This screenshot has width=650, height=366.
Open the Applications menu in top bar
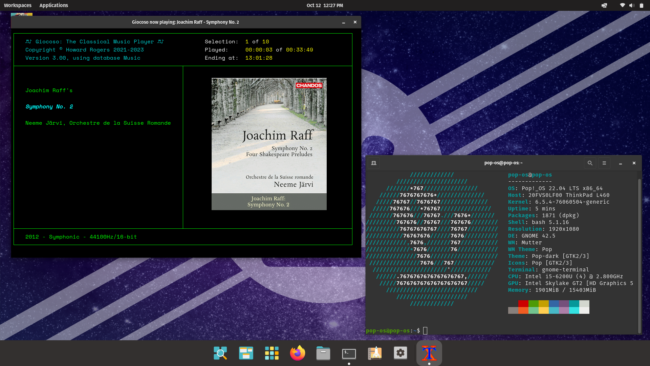click(x=53, y=5)
